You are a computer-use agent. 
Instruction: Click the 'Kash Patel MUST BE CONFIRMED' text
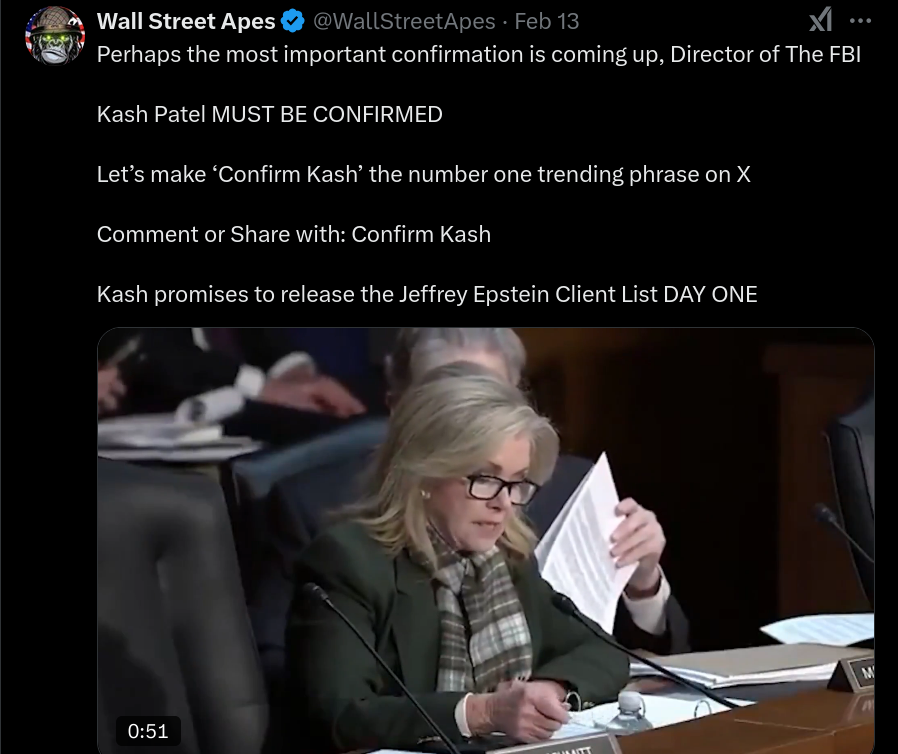[x=270, y=115]
